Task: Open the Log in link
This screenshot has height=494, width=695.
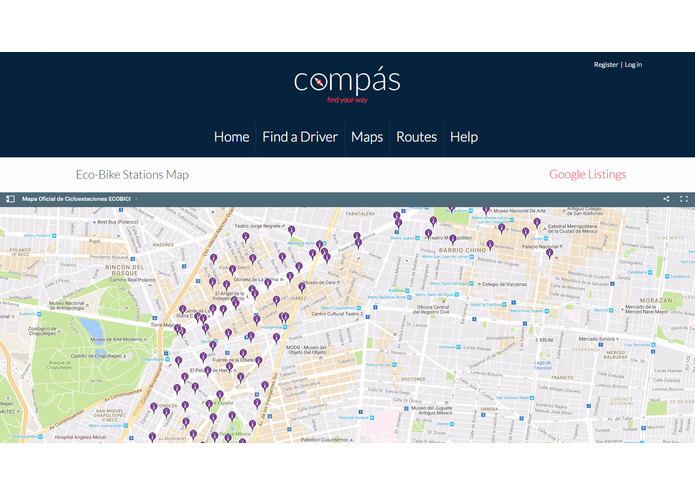Action: pos(633,65)
